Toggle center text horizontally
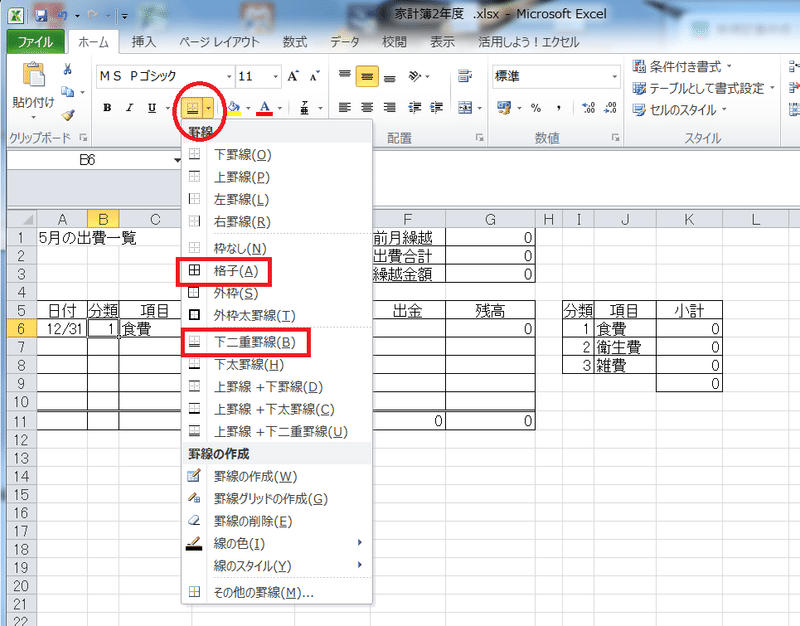This screenshot has width=800, height=626. click(367, 108)
